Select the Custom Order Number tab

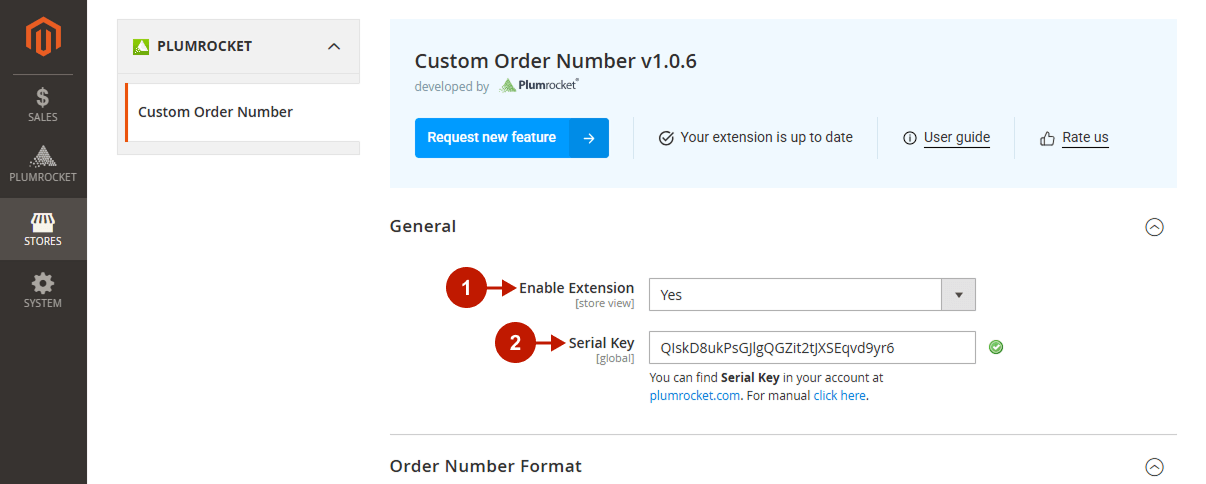(x=215, y=112)
